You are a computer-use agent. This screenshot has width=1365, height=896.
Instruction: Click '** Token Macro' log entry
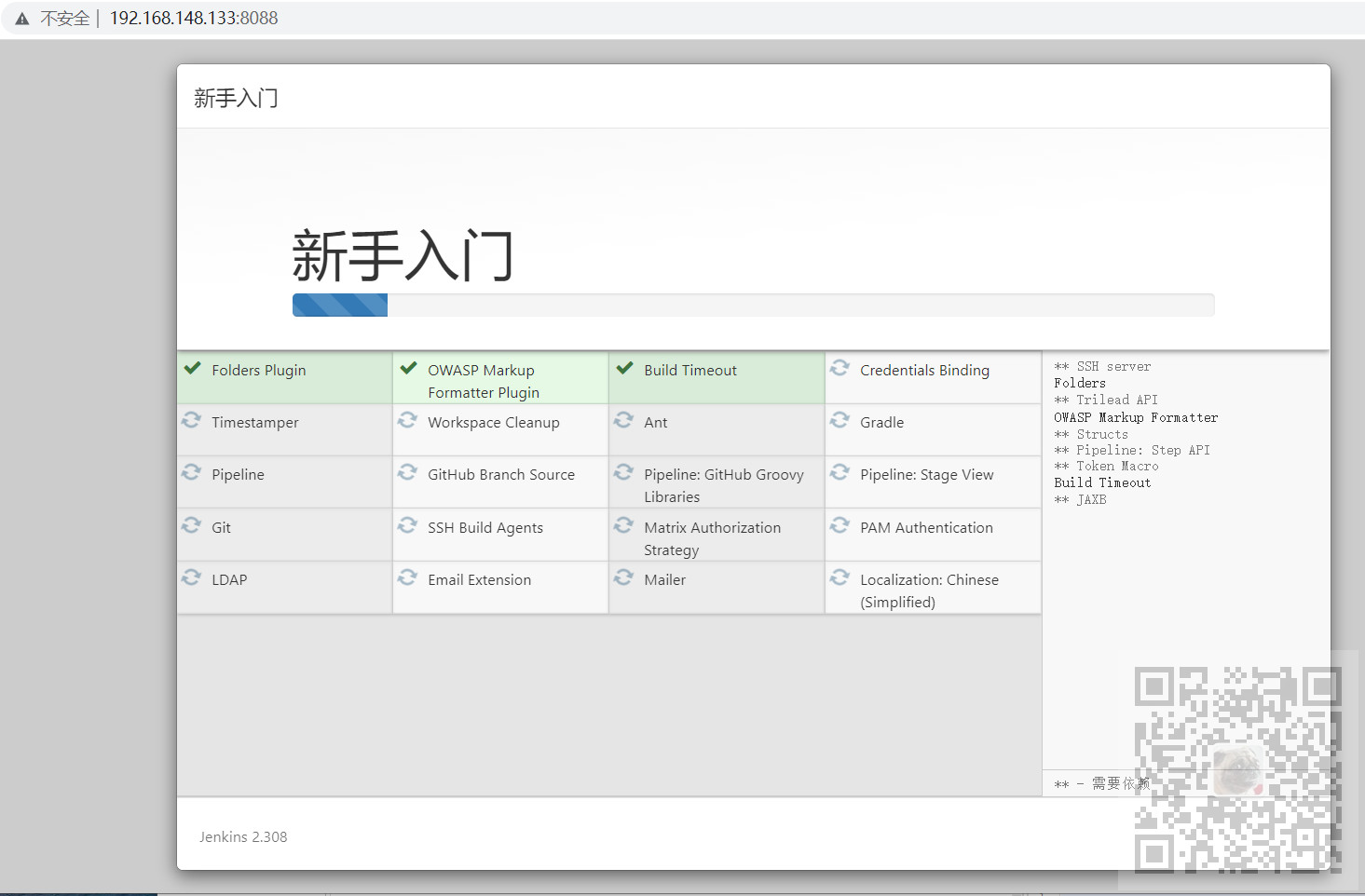pyautogui.click(x=1106, y=466)
